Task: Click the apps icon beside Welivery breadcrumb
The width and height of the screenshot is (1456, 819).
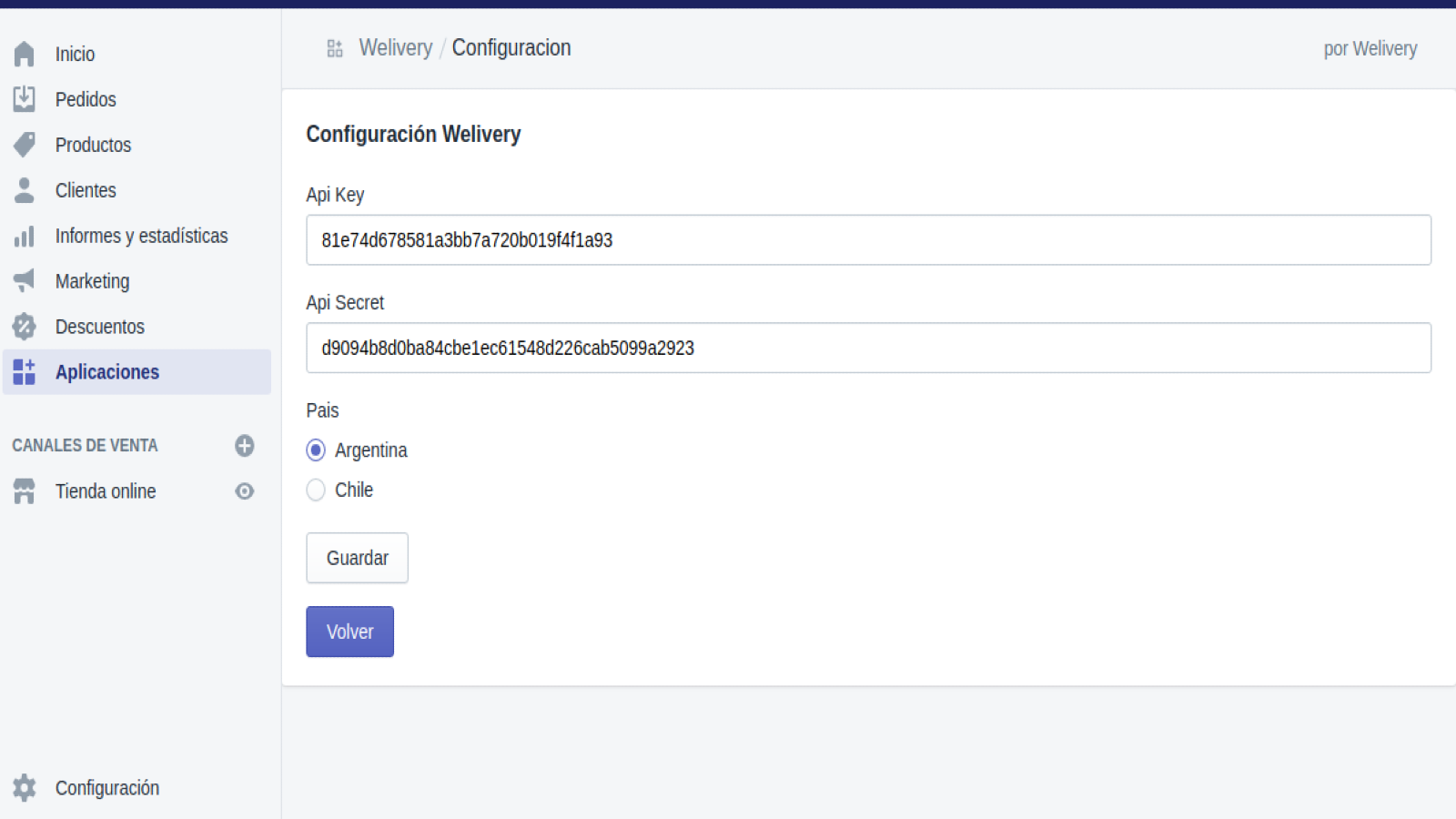Action: tap(335, 48)
